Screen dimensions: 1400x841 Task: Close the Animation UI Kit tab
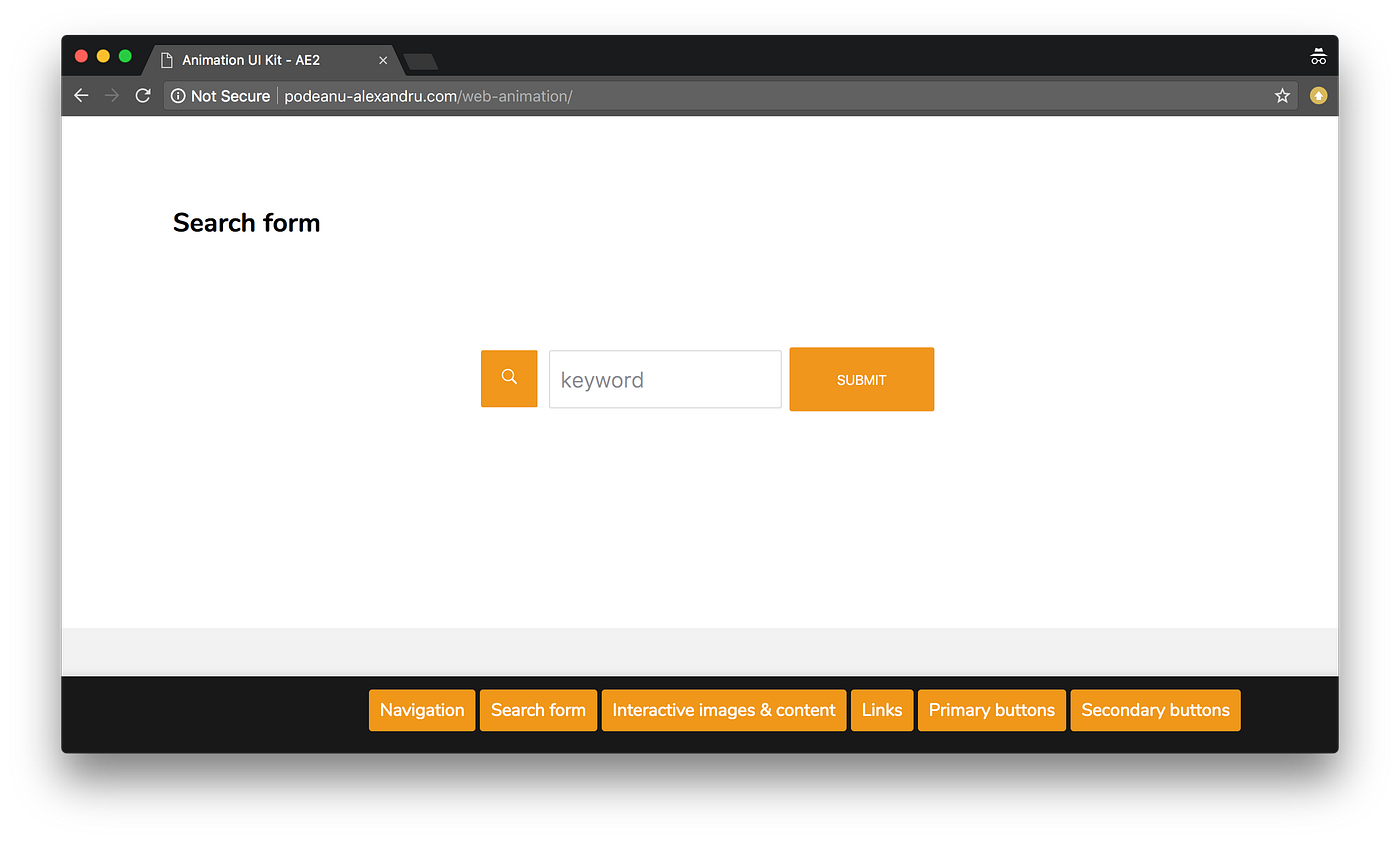click(x=383, y=60)
